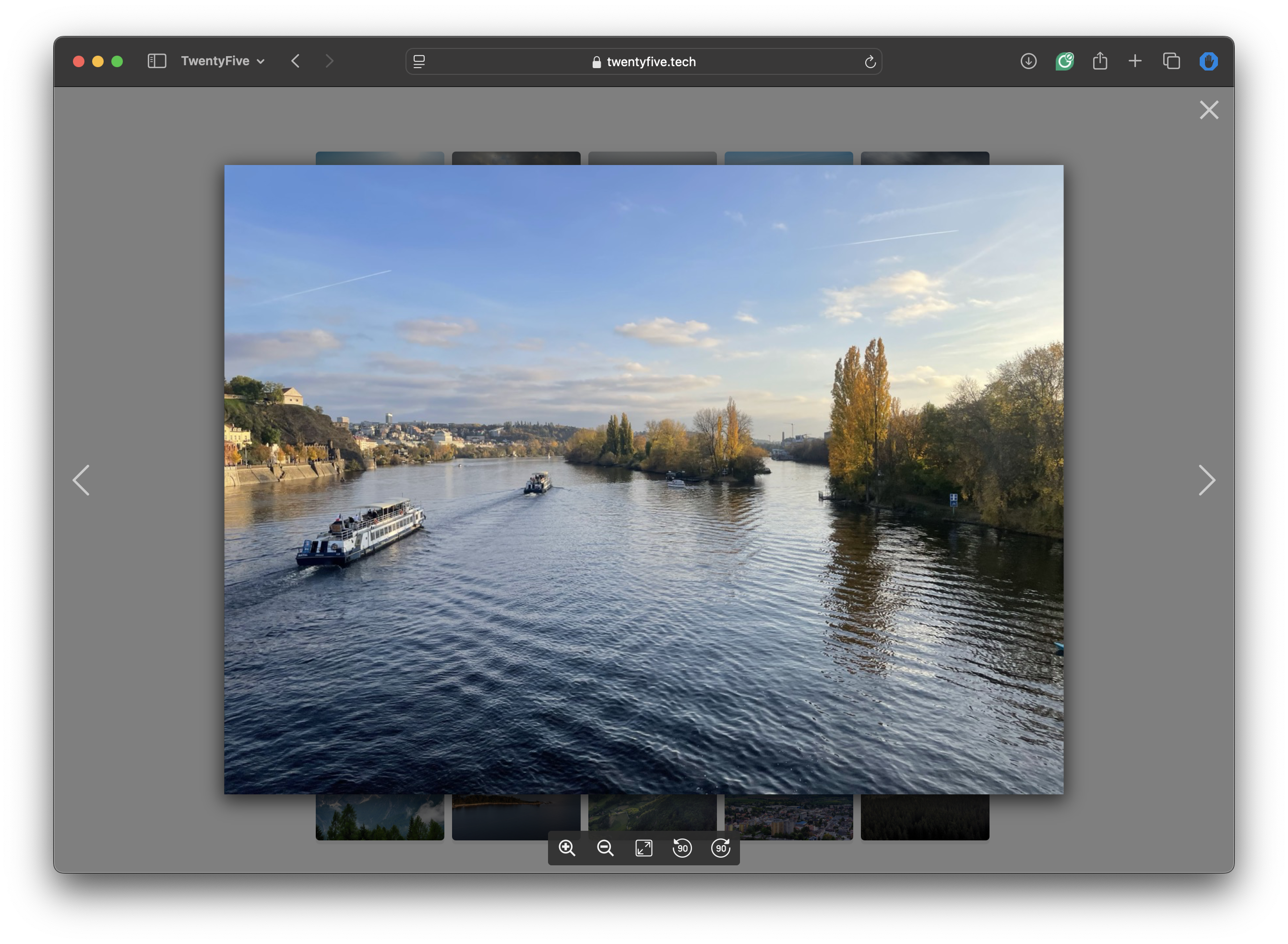Zoom in on the photo
1288x944 pixels.
pos(567,848)
